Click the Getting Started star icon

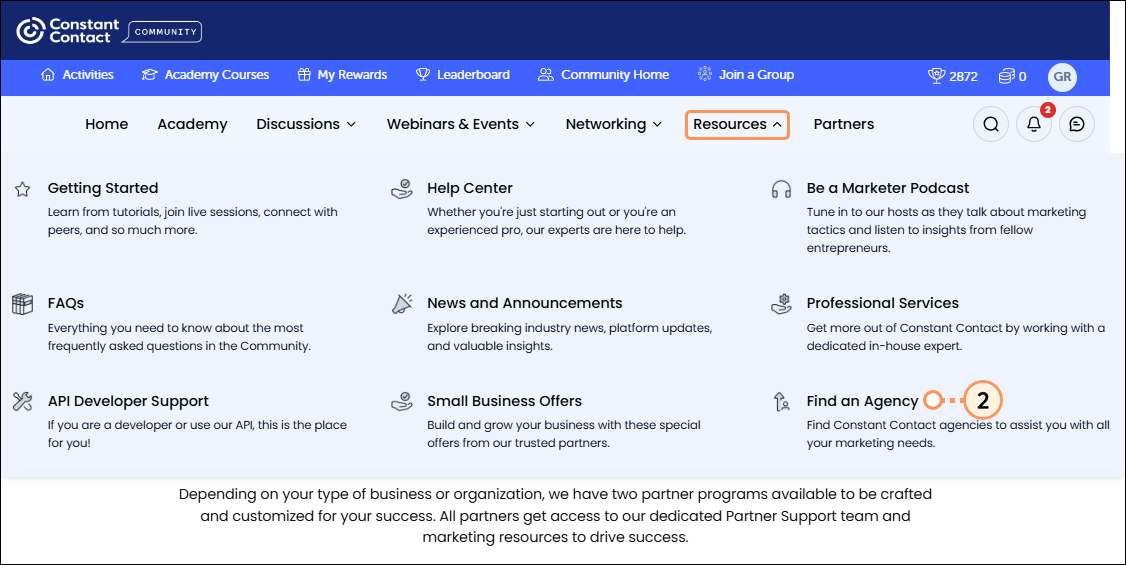[22, 190]
